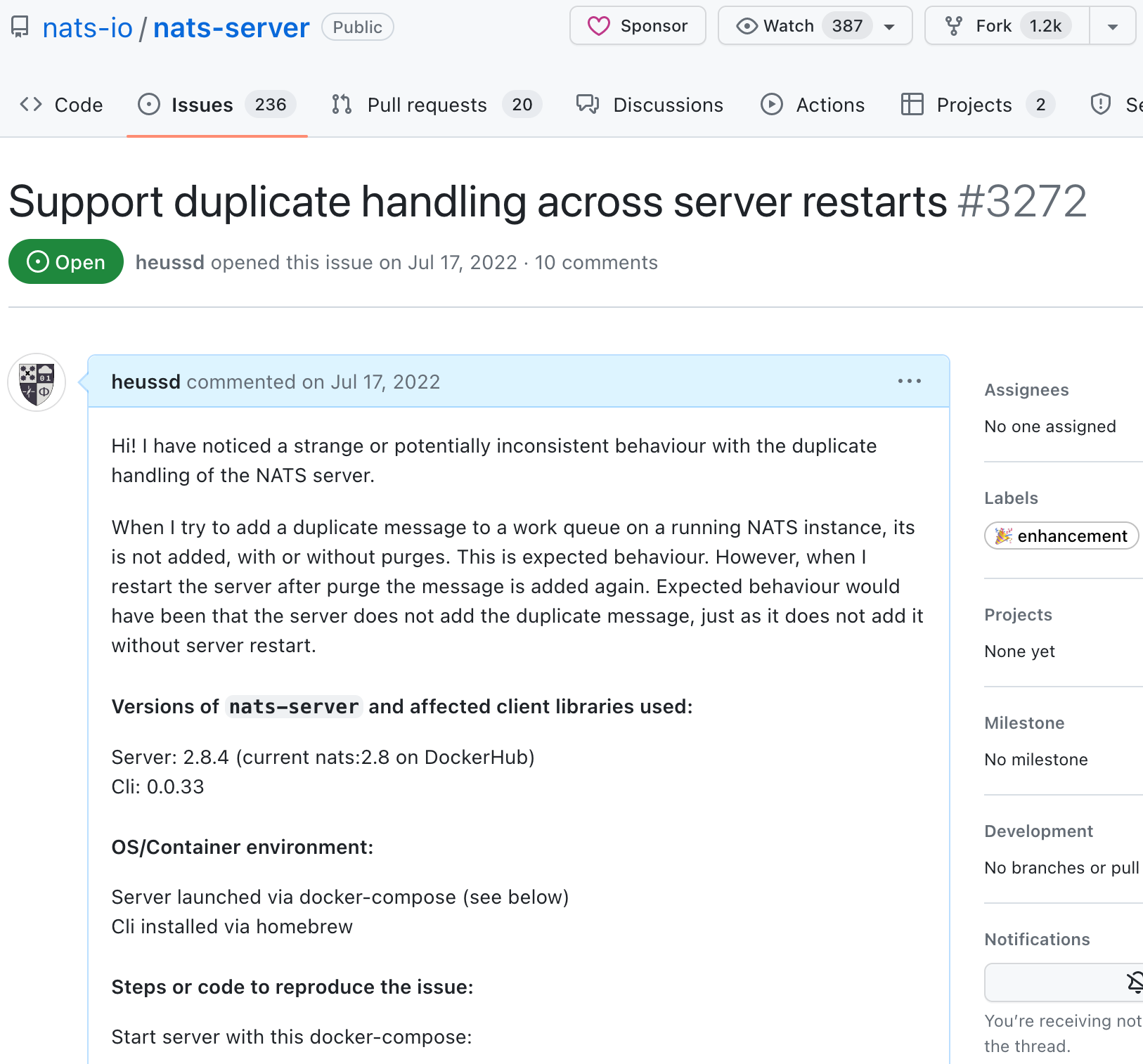Expand the Fork options dropdown arrow
This screenshot has width=1143, height=1064.
[1113, 27]
